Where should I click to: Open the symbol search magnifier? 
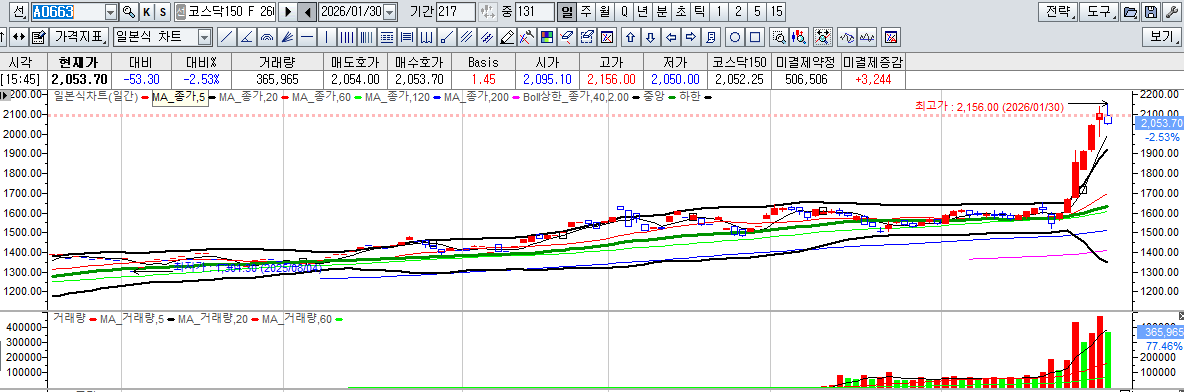pyautogui.click(x=128, y=12)
